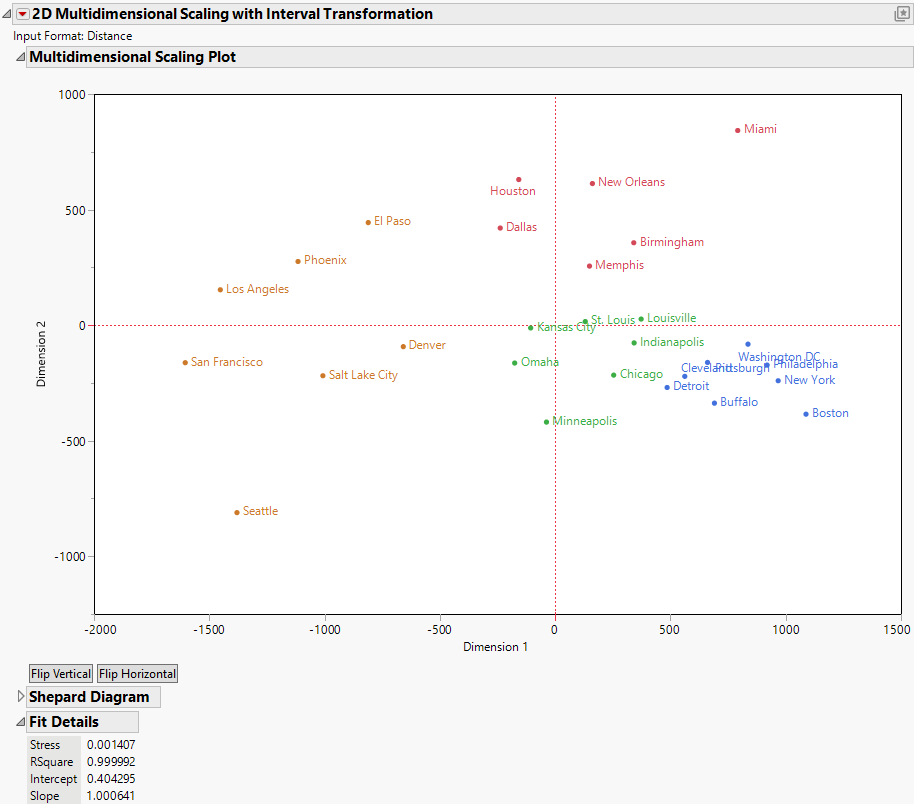Expand the Shepard Diagram section
Image resolution: width=914 pixels, height=804 pixels.
[x=19, y=697]
